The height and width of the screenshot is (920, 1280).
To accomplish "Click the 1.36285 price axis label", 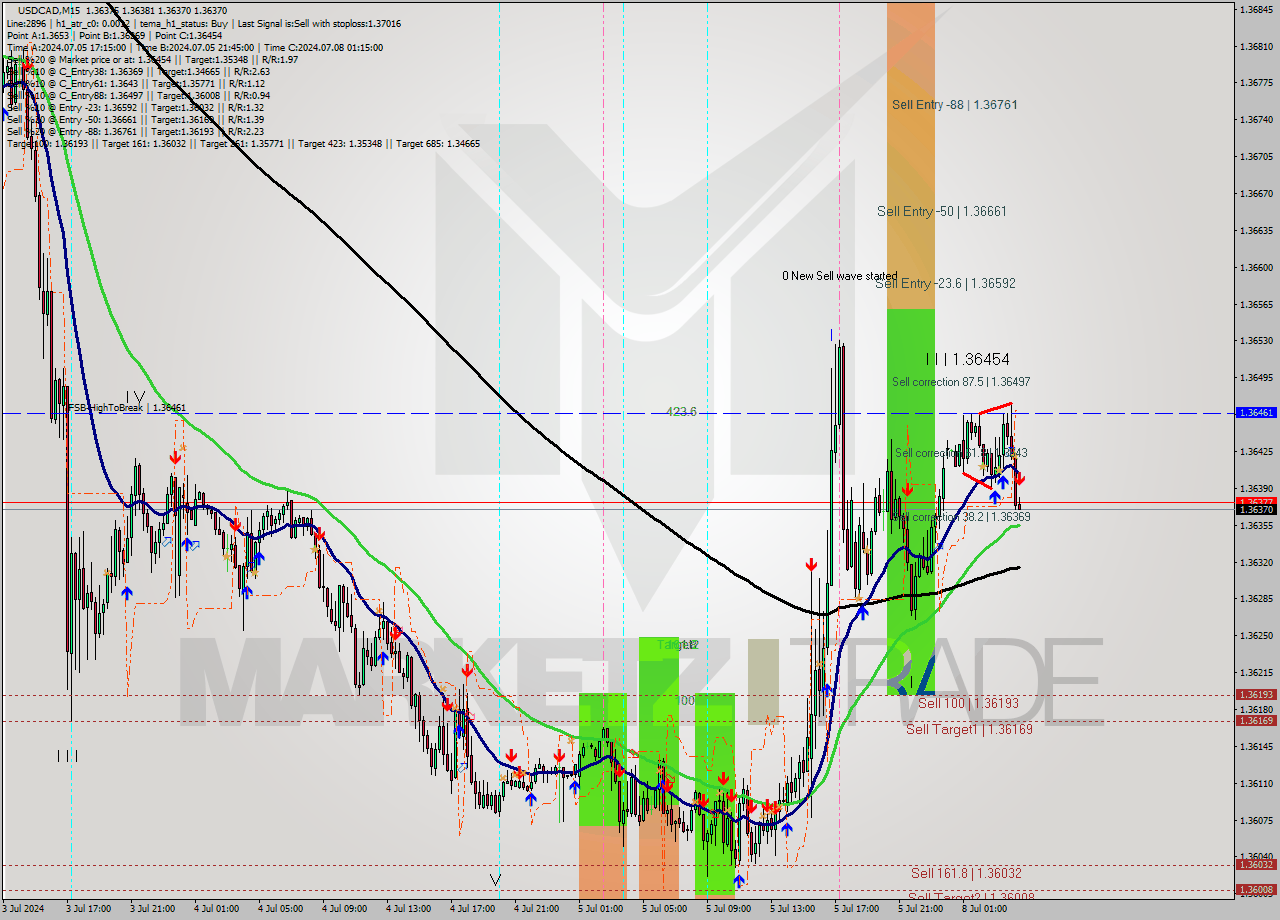I will pyautogui.click(x=1256, y=598).
